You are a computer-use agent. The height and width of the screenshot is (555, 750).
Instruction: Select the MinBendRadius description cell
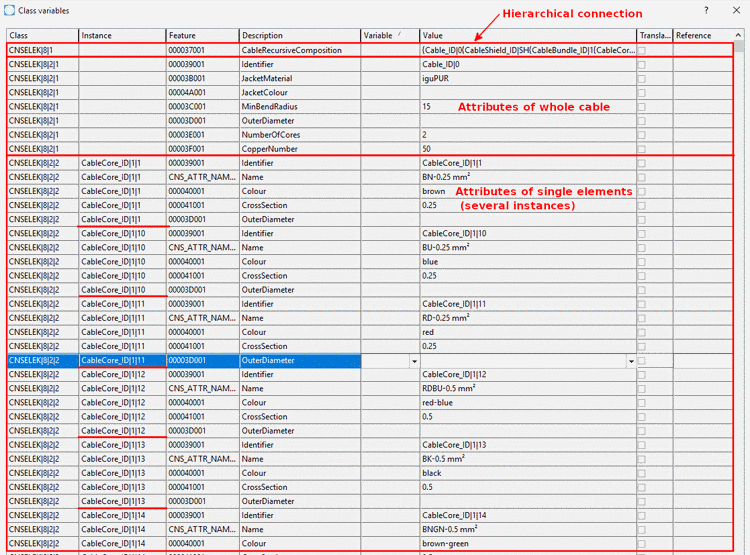point(299,107)
